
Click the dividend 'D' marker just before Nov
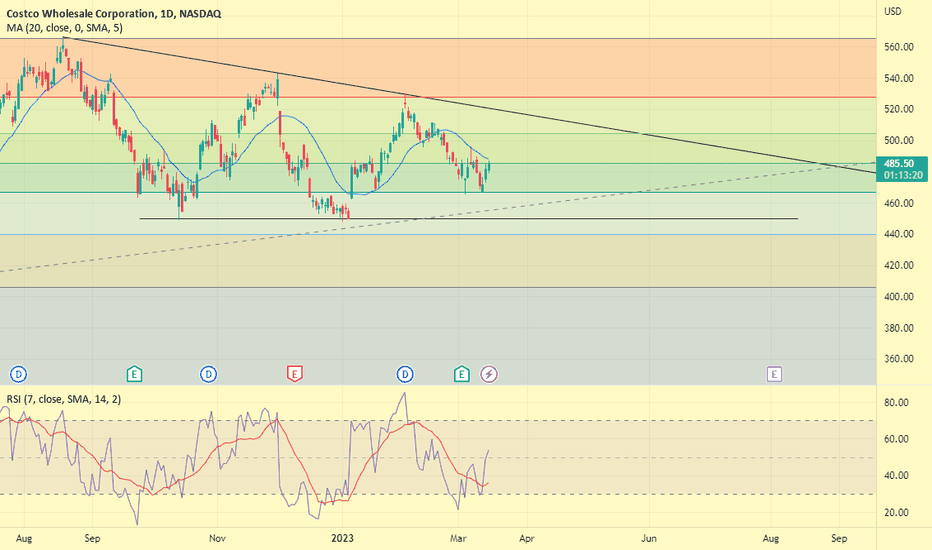click(x=208, y=374)
